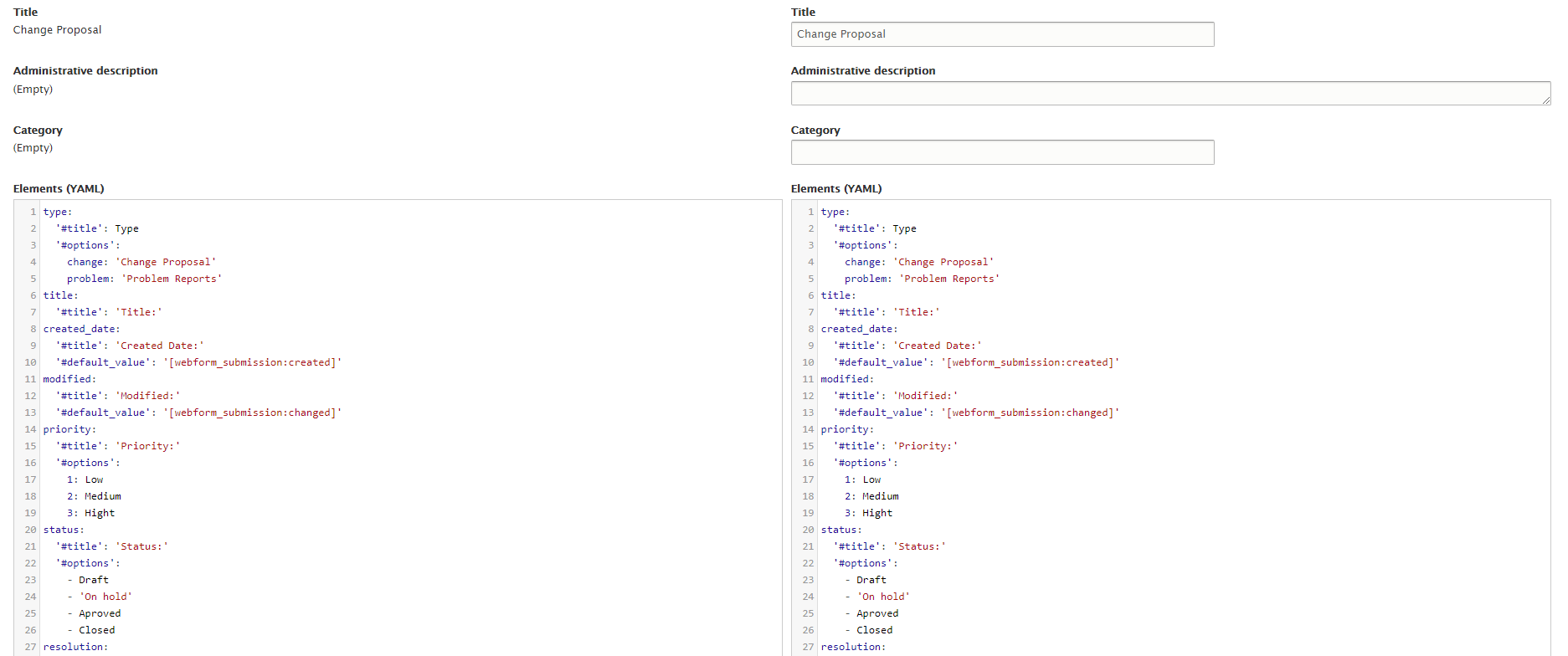Screen dimensions: 1568x656
Task: Click 'resolution:' in left YAML viewer
Action: coord(75,647)
